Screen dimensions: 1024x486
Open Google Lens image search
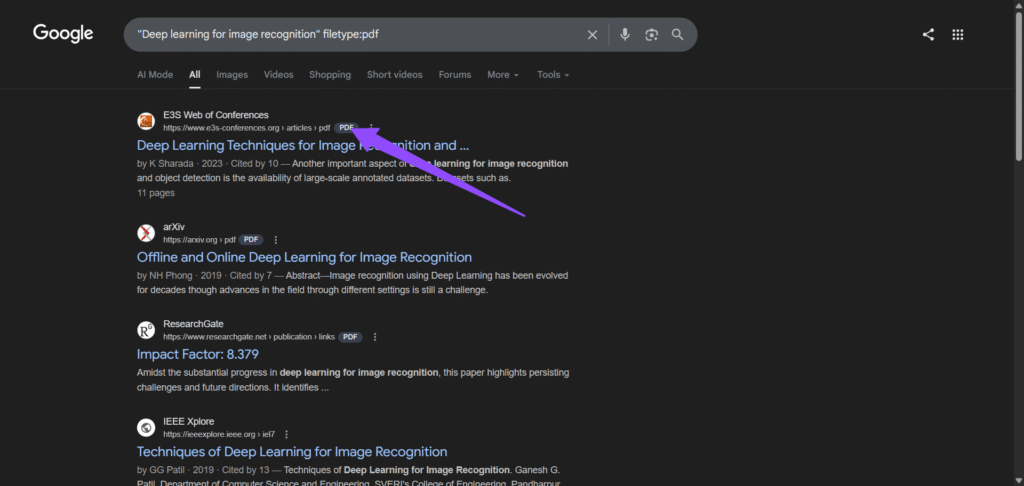tap(651, 35)
